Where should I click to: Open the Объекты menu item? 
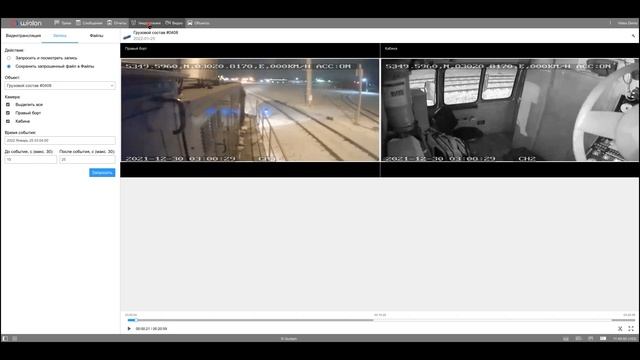point(198,23)
